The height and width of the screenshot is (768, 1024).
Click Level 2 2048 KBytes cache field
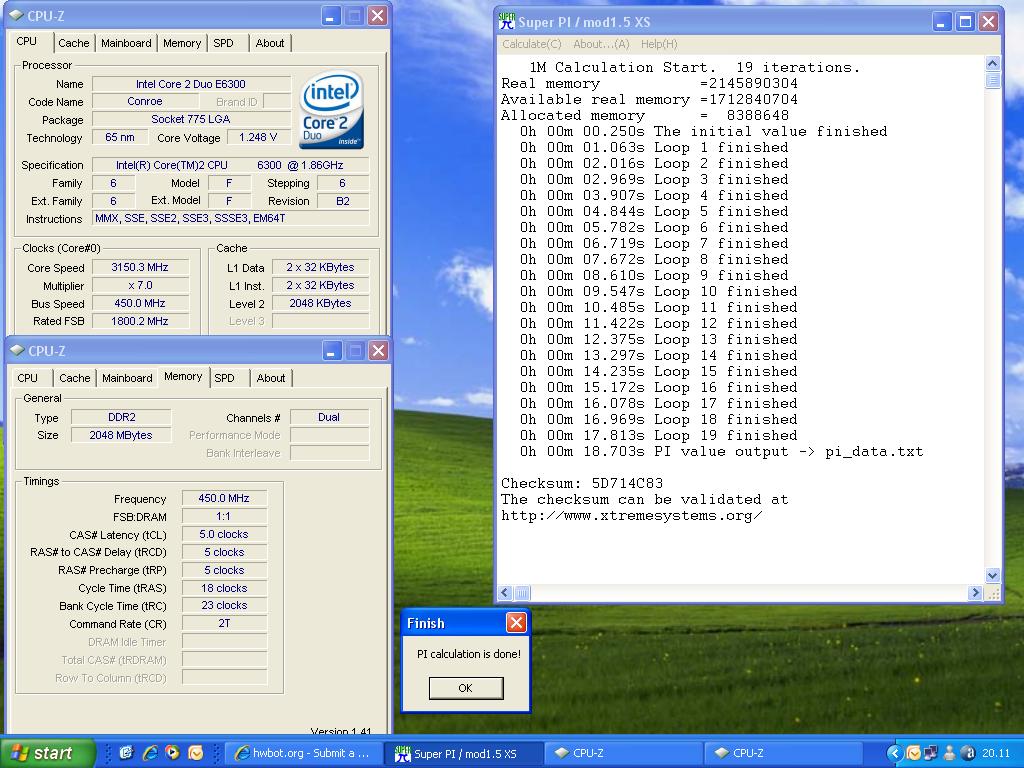click(320, 303)
